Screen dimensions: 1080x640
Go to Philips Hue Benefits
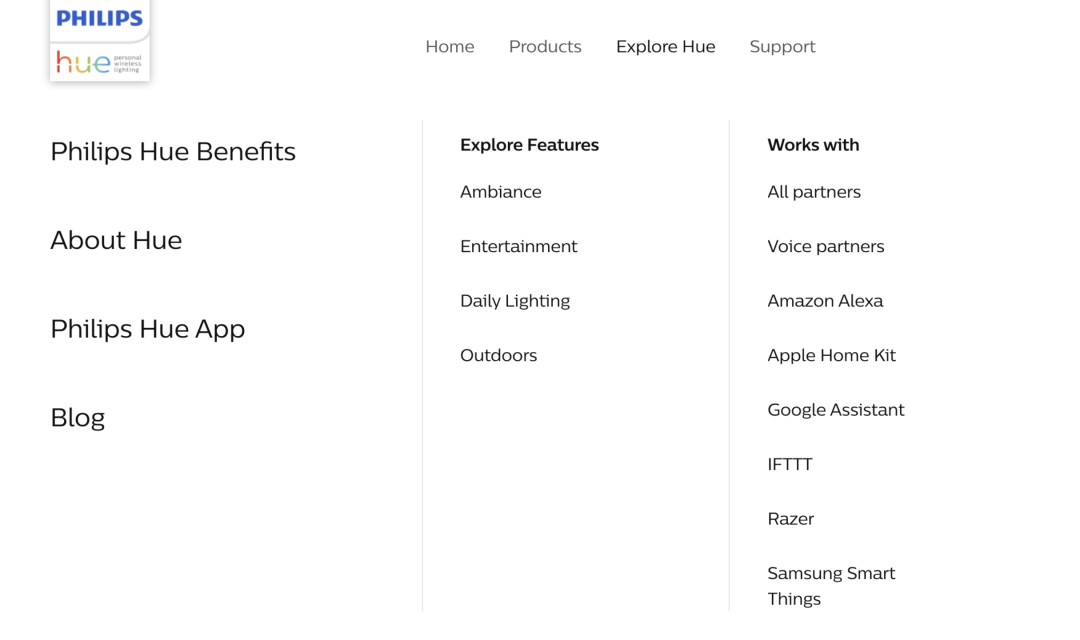(x=173, y=152)
